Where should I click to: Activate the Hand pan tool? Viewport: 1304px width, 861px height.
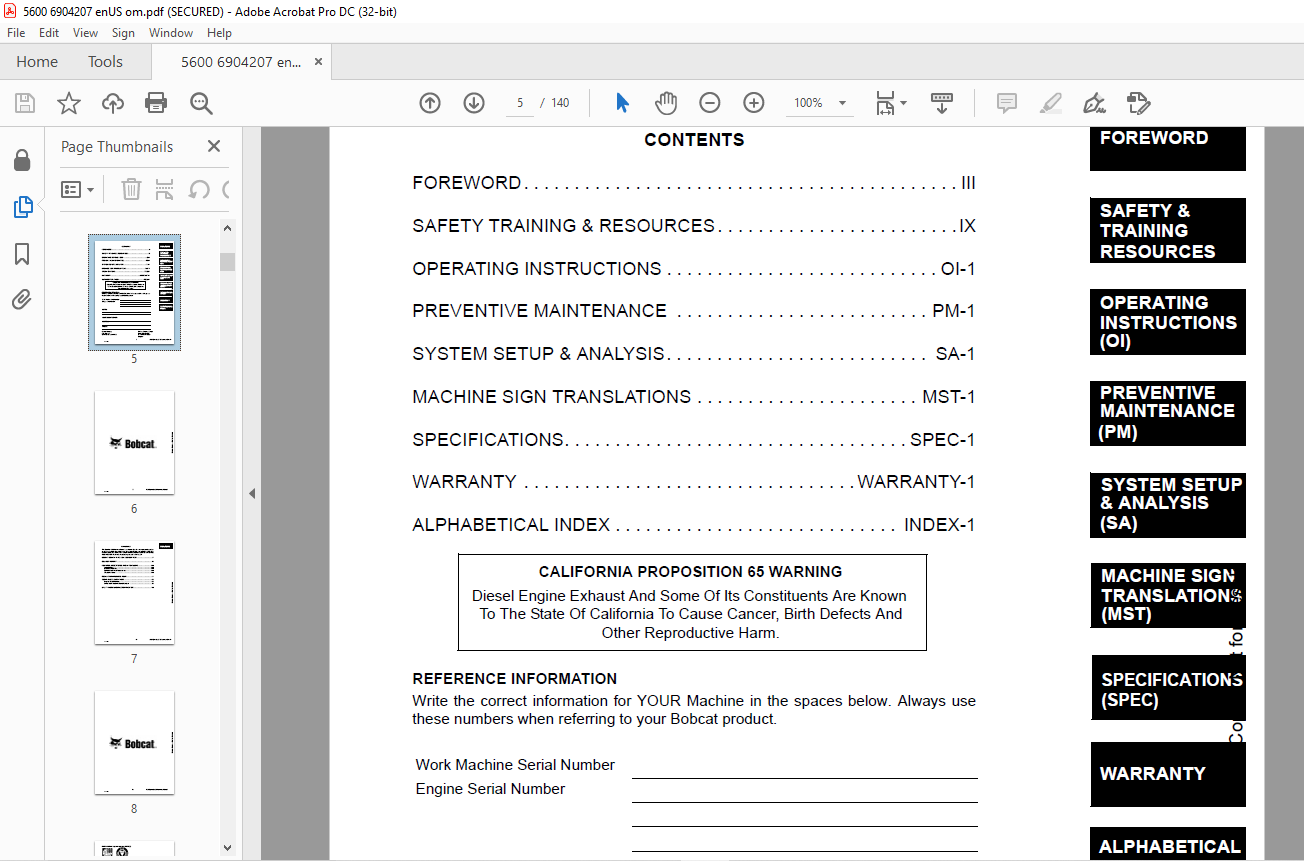point(666,103)
